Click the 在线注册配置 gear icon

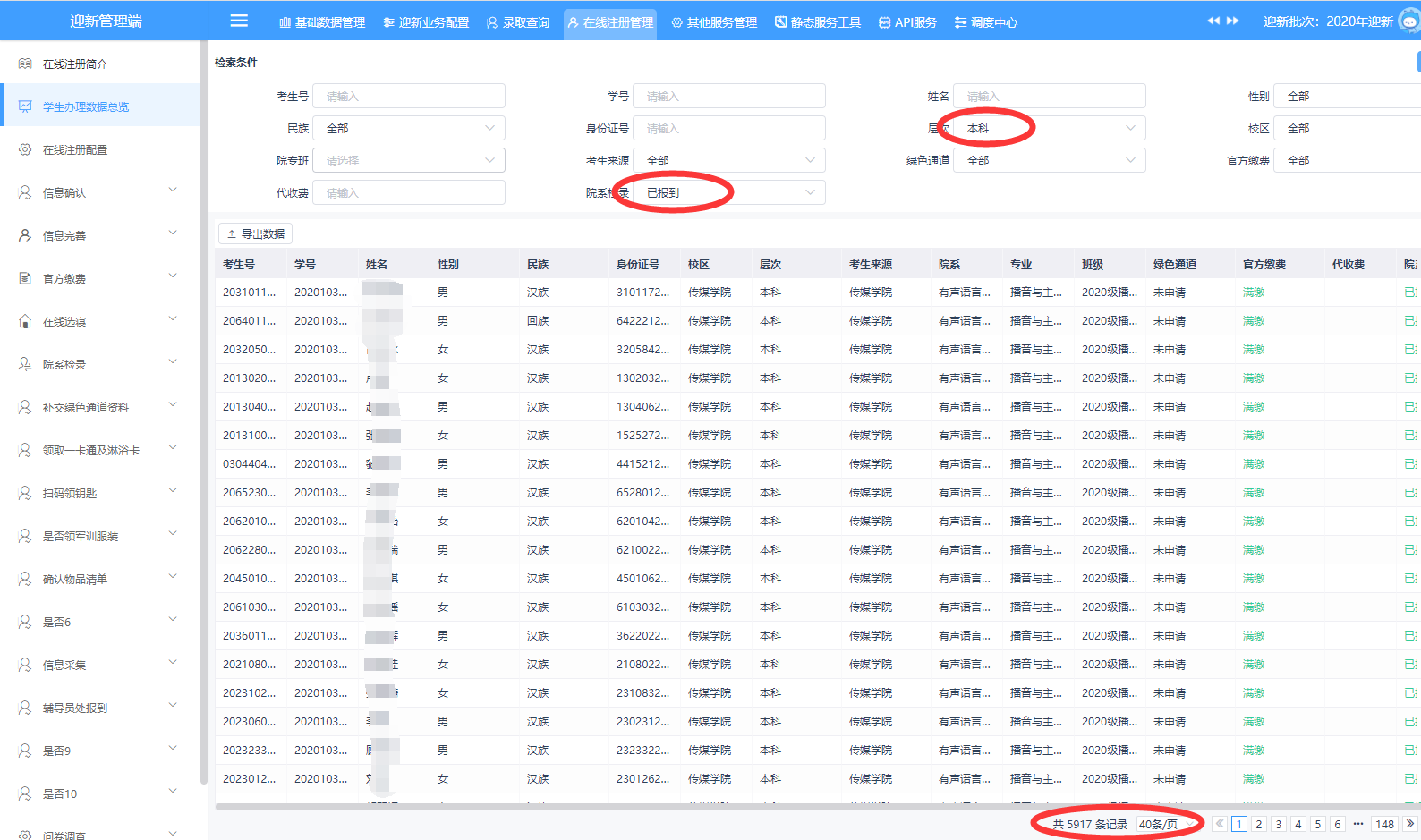tap(25, 149)
